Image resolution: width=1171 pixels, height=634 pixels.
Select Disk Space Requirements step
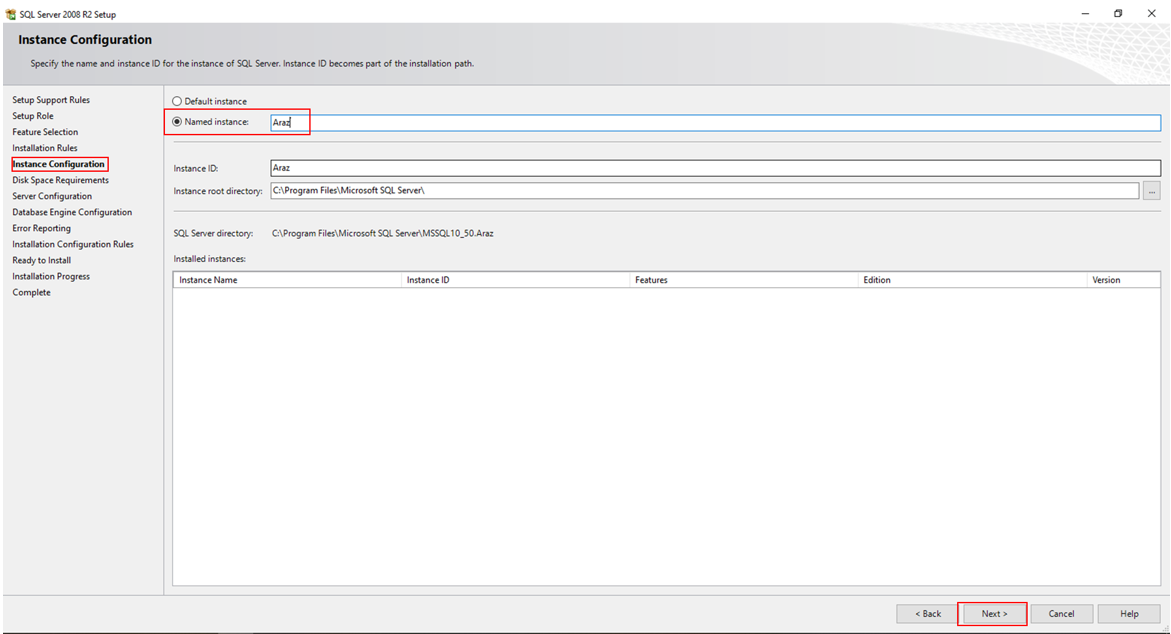(x=60, y=180)
